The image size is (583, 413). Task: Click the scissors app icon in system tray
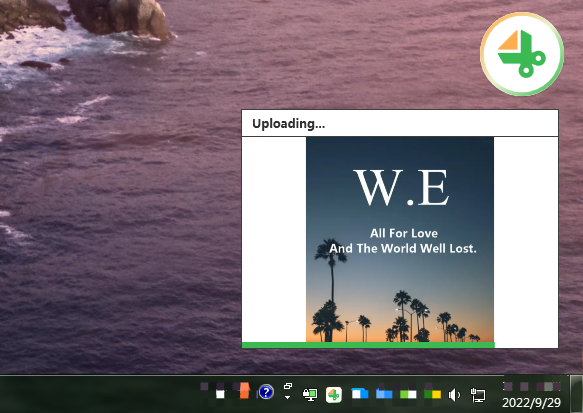334,394
